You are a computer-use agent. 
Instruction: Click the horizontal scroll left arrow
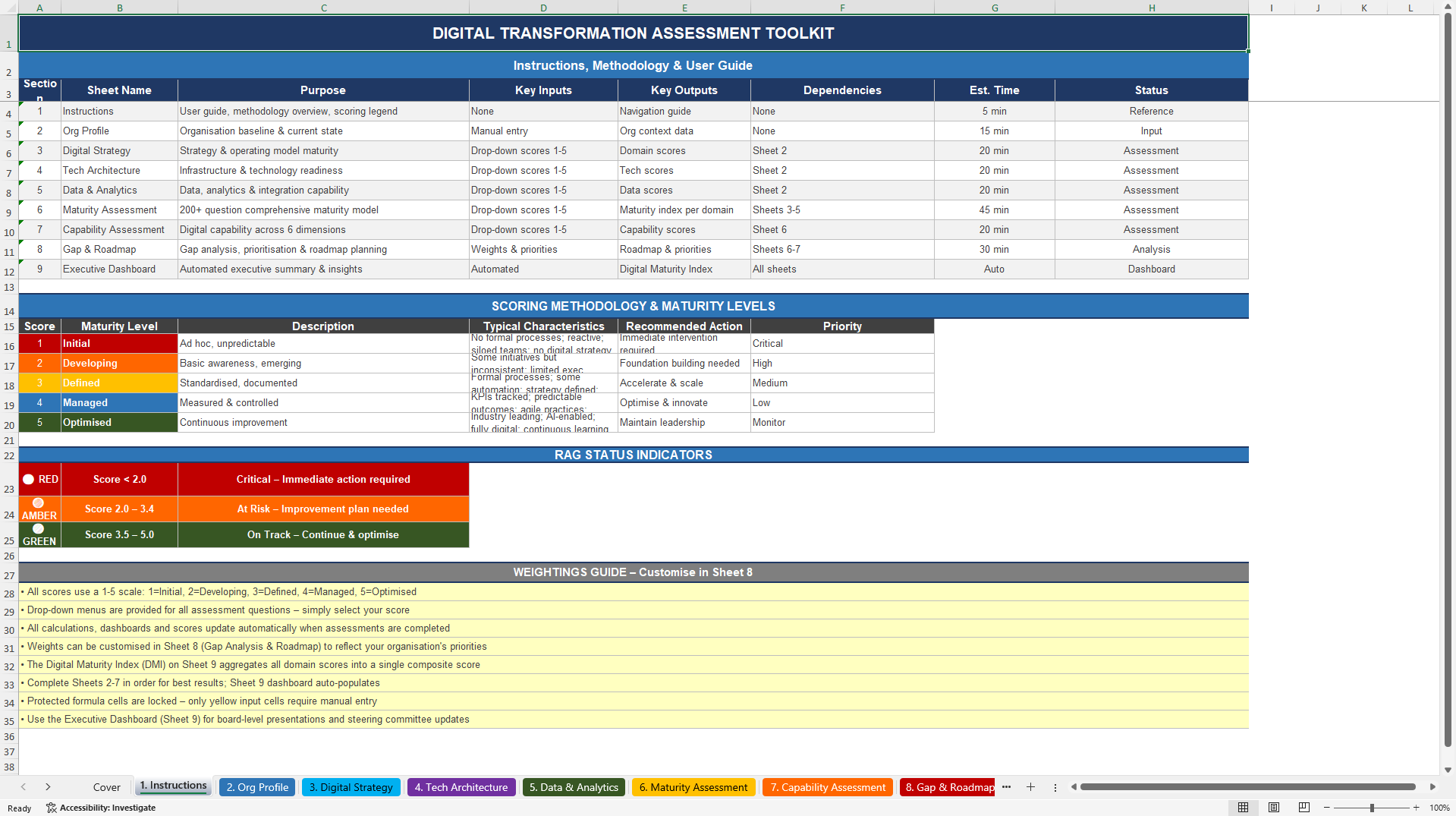[x=1074, y=787]
